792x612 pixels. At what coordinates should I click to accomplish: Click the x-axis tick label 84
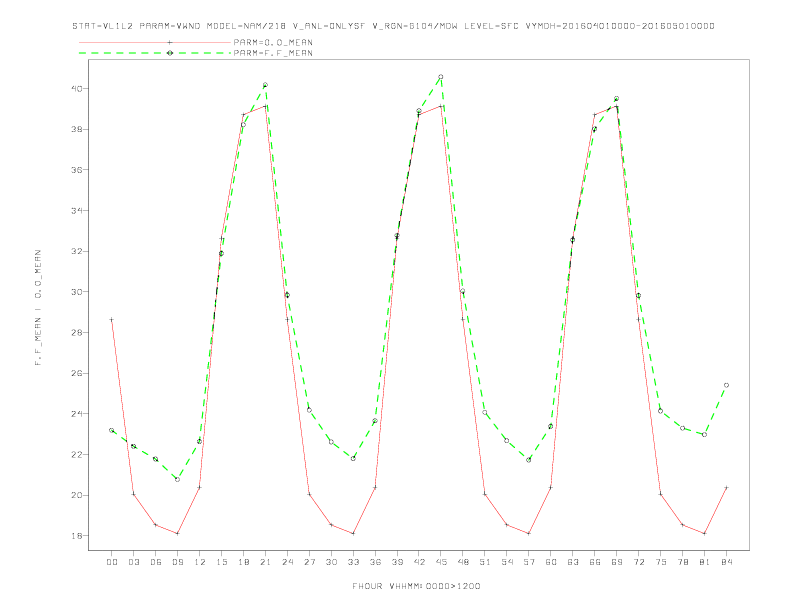[726, 562]
